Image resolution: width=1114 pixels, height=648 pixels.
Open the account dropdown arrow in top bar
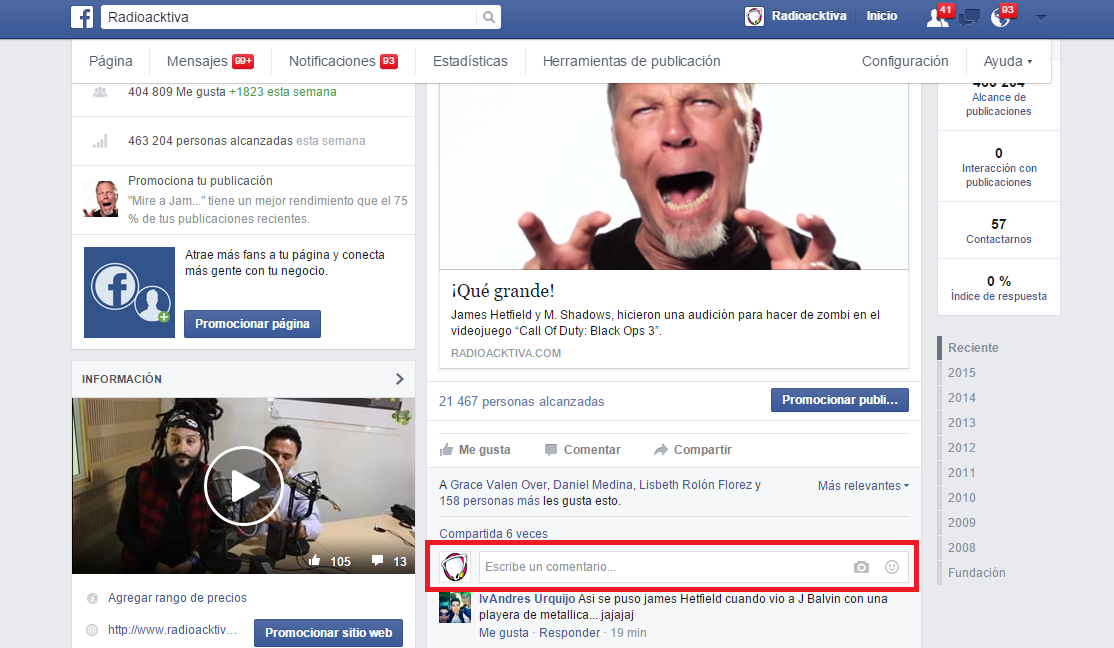[x=1042, y=17]
